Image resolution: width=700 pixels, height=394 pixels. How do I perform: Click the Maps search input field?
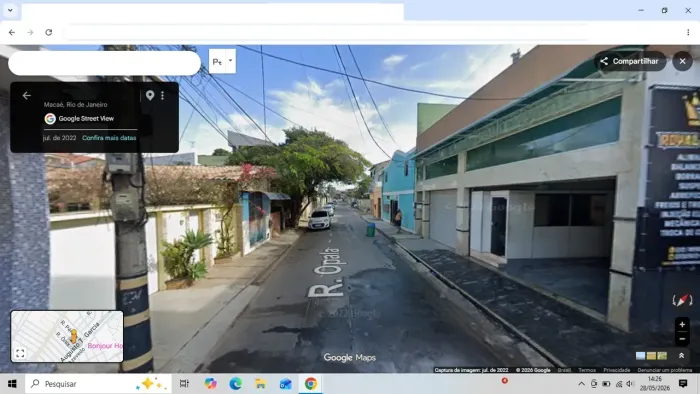[x=104, y=63]
